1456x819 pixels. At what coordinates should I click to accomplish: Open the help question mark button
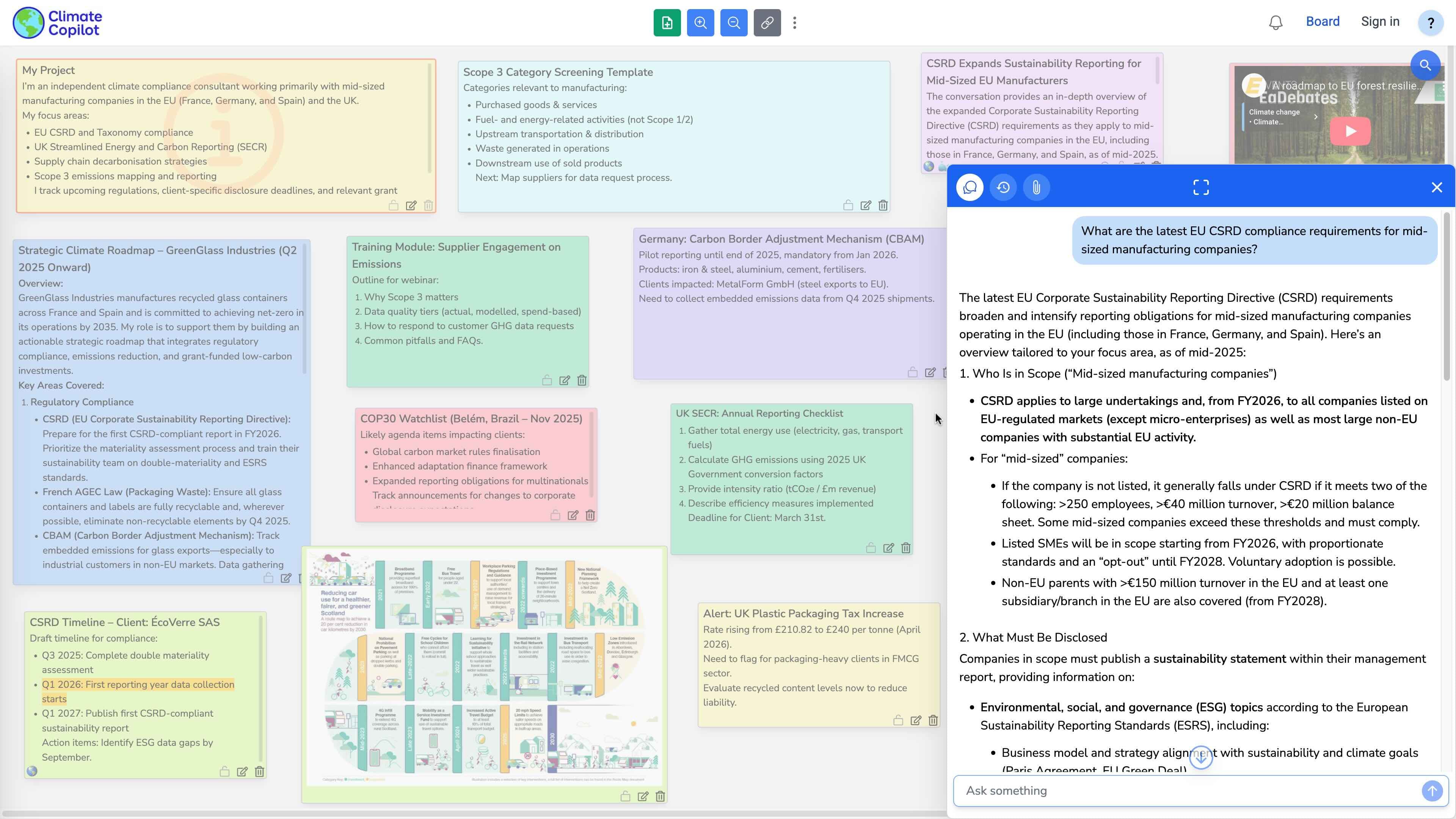click(1431, 23)
